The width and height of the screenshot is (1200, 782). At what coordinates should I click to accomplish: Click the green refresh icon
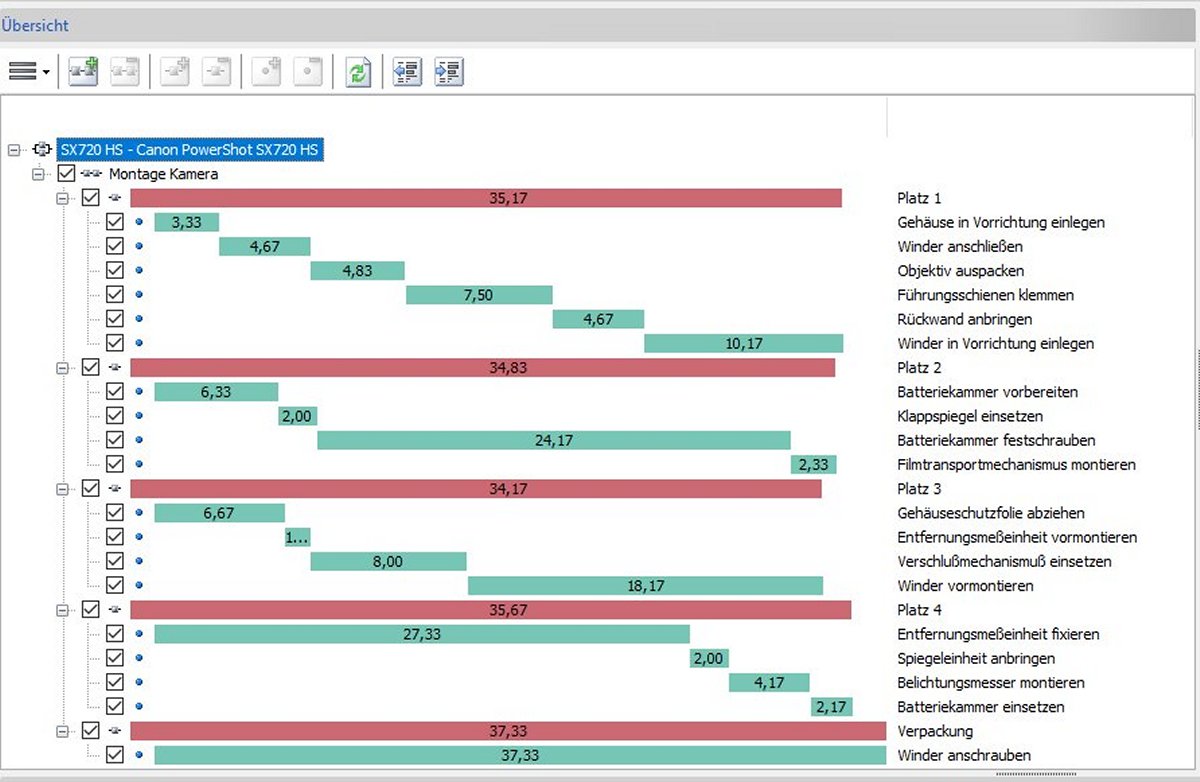(x=358, y=72)
